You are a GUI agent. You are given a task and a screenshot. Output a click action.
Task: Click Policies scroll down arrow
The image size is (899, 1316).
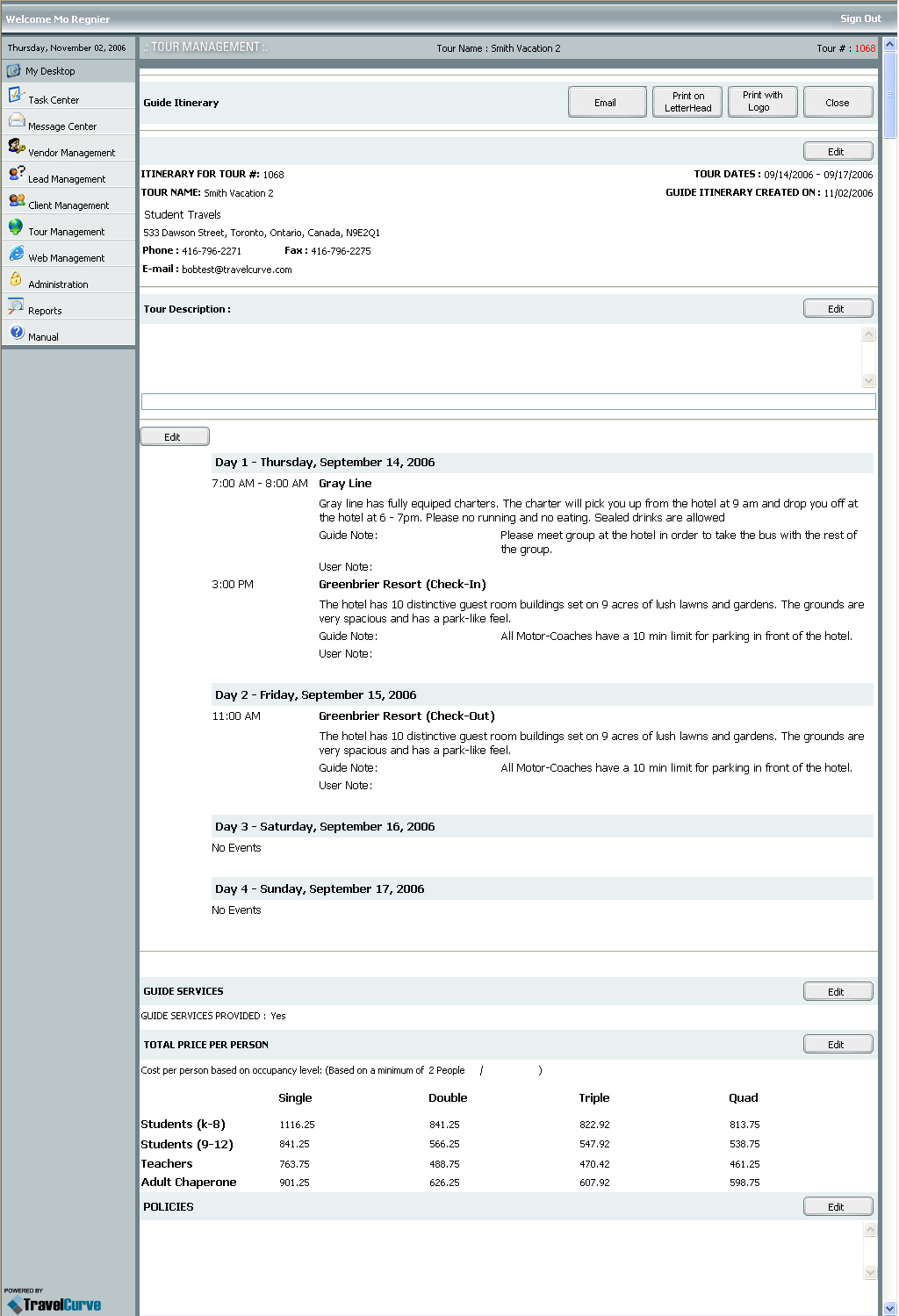coord(870,1273)
